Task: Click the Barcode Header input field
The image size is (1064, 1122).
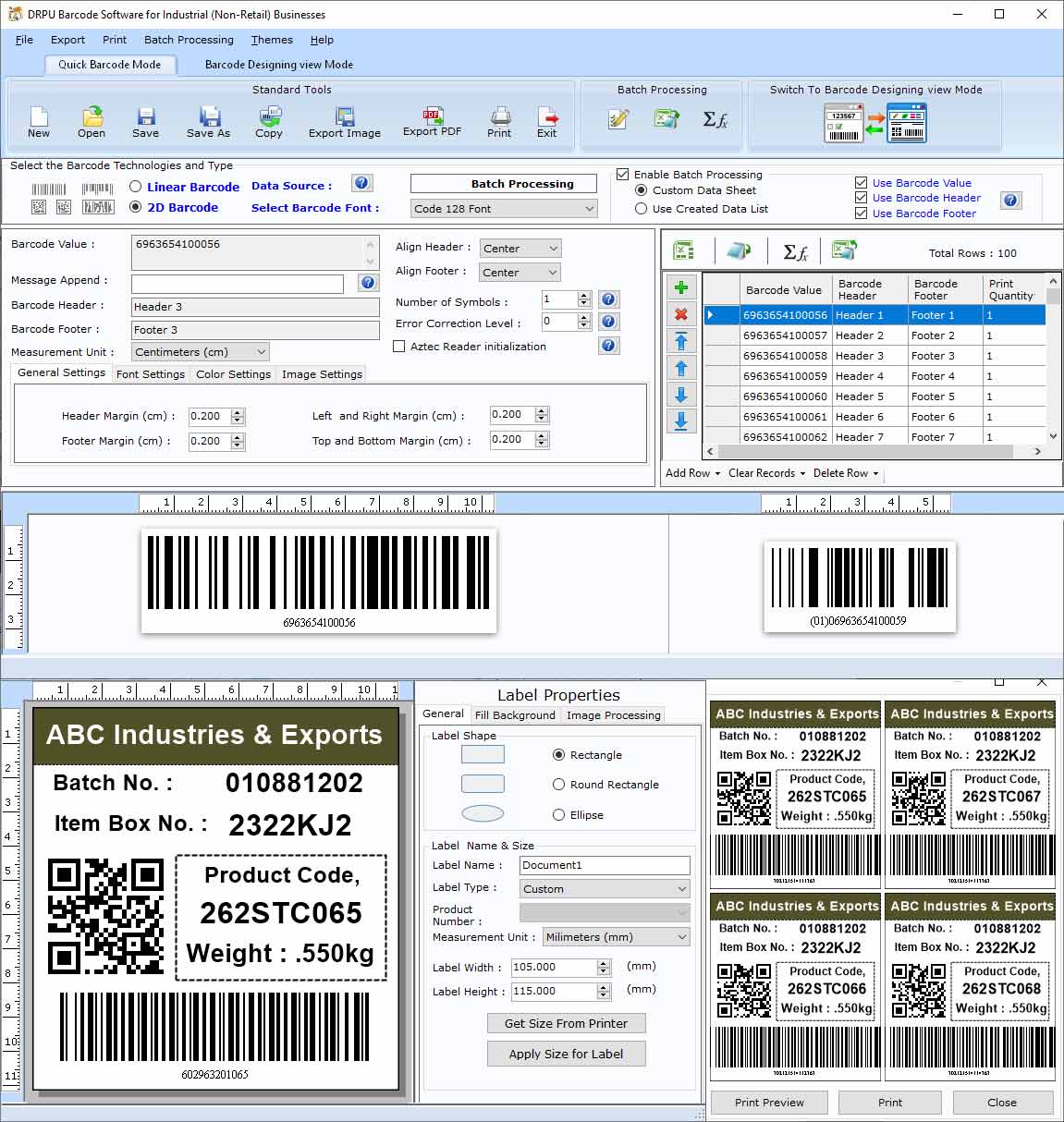Action: (255, 307)
